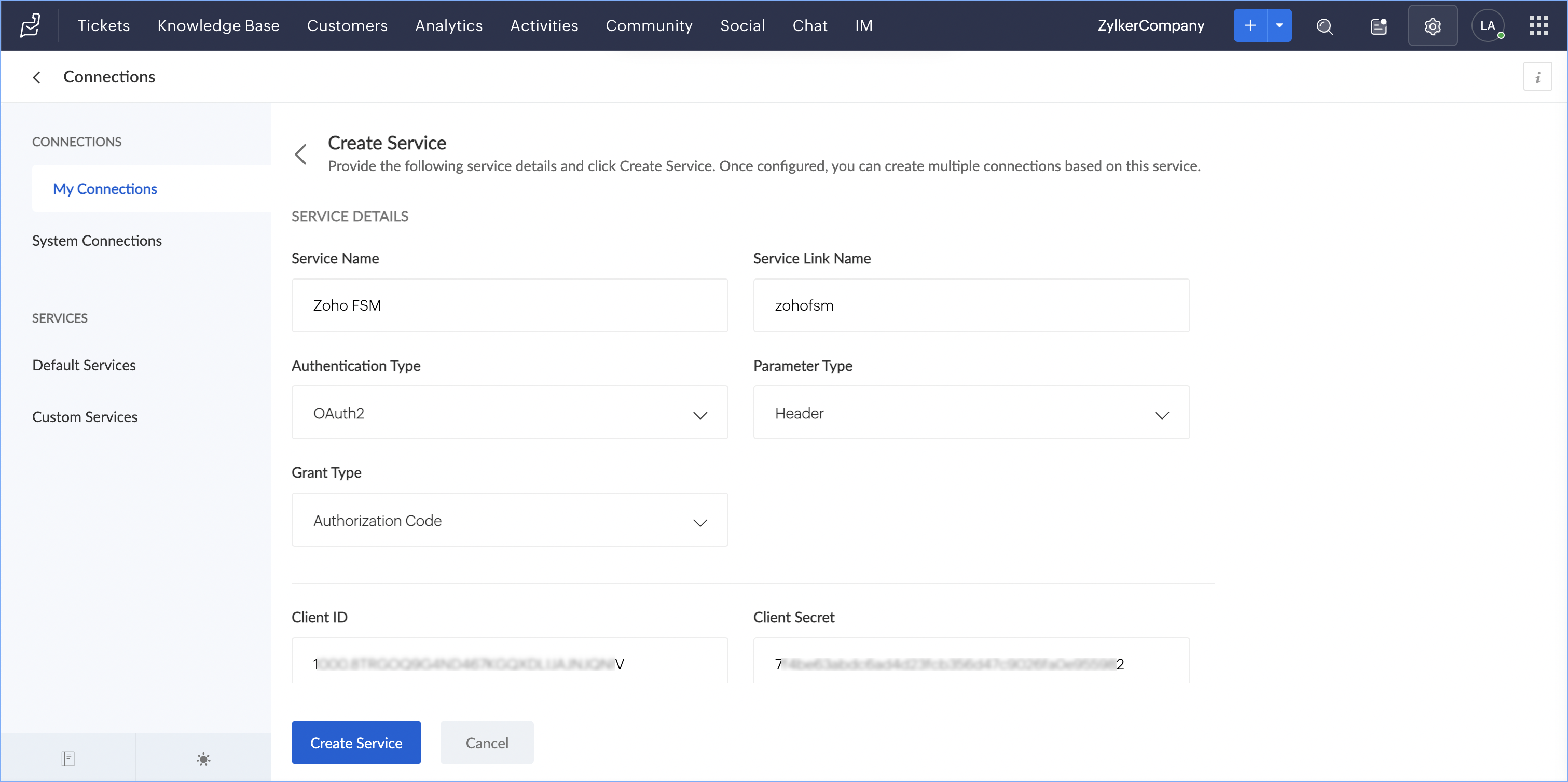
Task: Open the setup gear icon
Action: point(1432,26)
